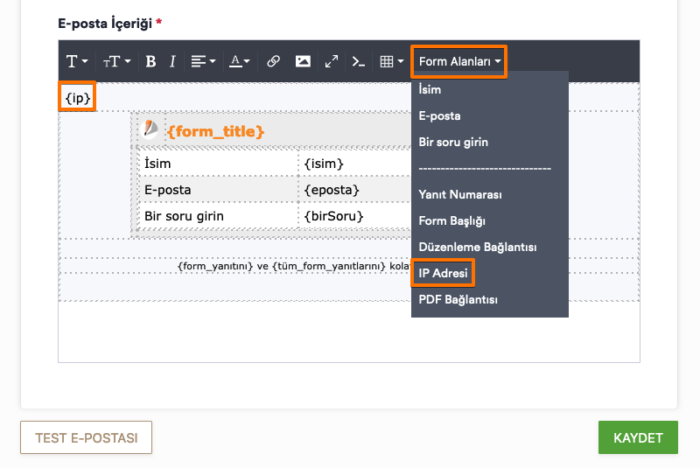Click the E-posta label table cell
Viewport: 700px width, 468px height.
coord(218,190)
